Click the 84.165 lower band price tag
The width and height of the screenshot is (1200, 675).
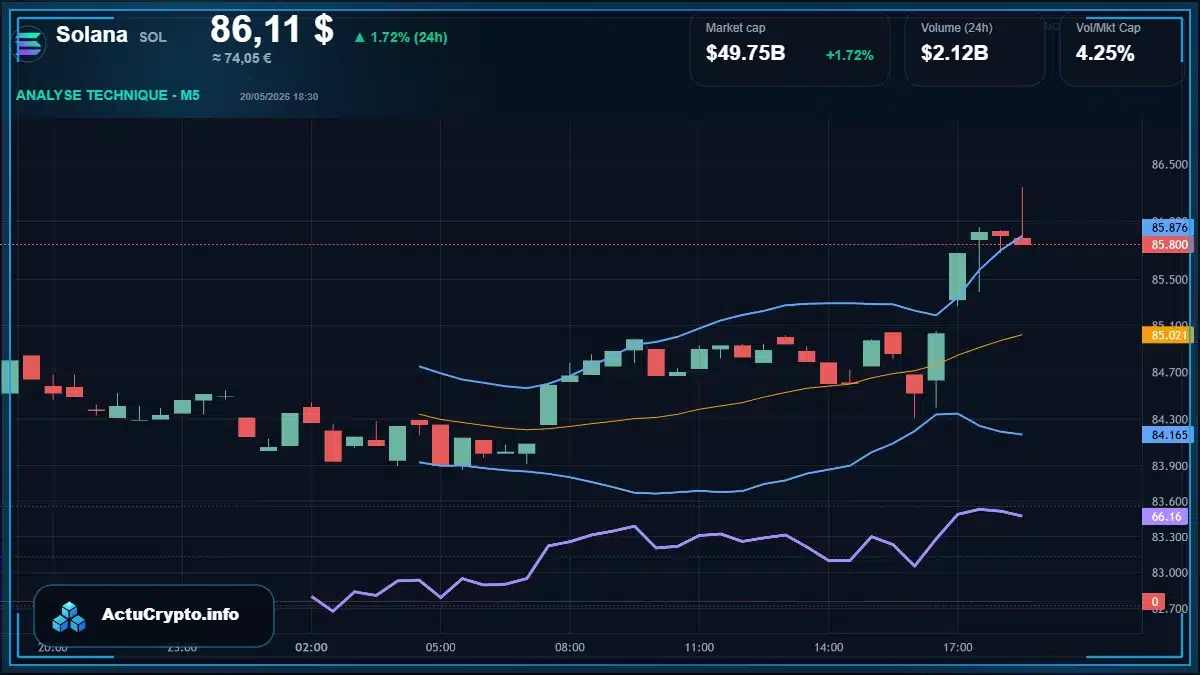1168,435
